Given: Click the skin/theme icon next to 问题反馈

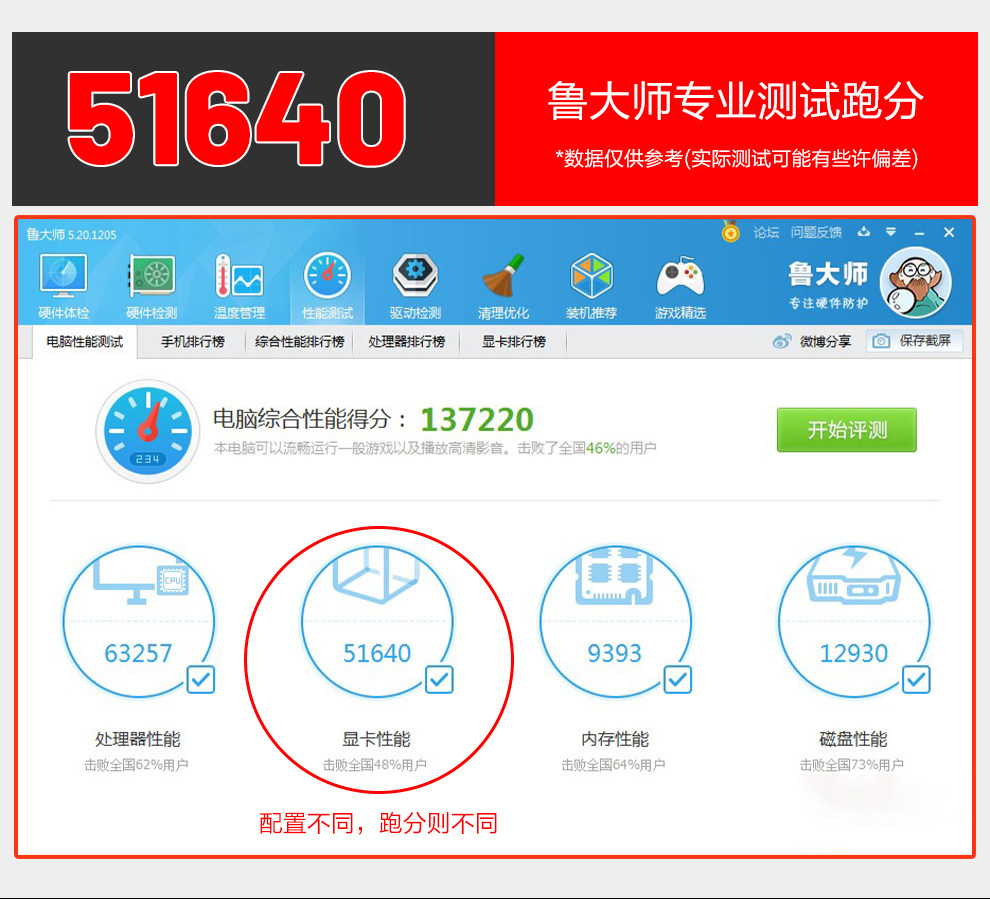Looking at the screenshot, I should pyautogui.click(x=864, y=232).
